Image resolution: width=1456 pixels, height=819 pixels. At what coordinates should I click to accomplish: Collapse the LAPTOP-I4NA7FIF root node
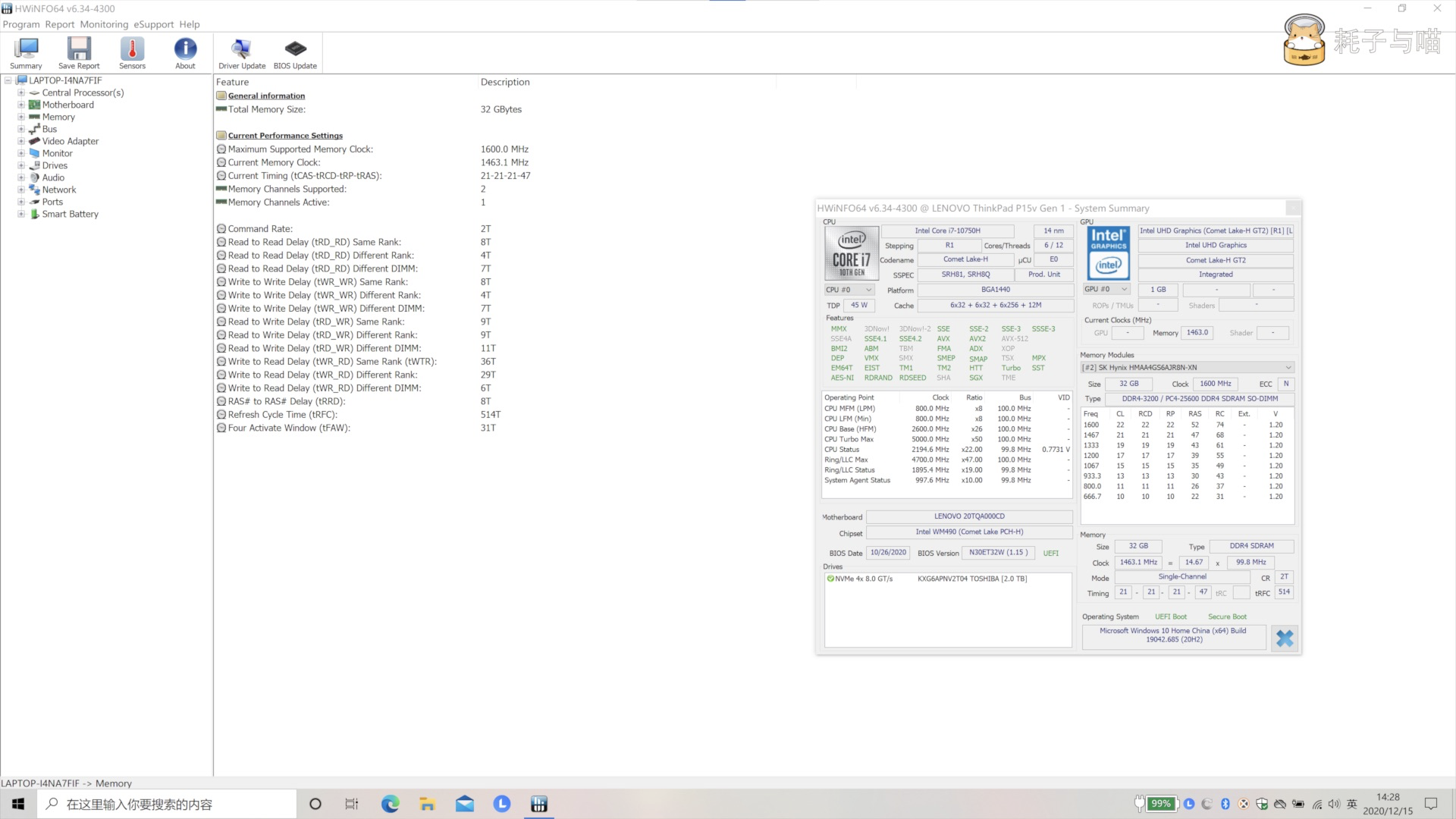(x=8, y=80)
